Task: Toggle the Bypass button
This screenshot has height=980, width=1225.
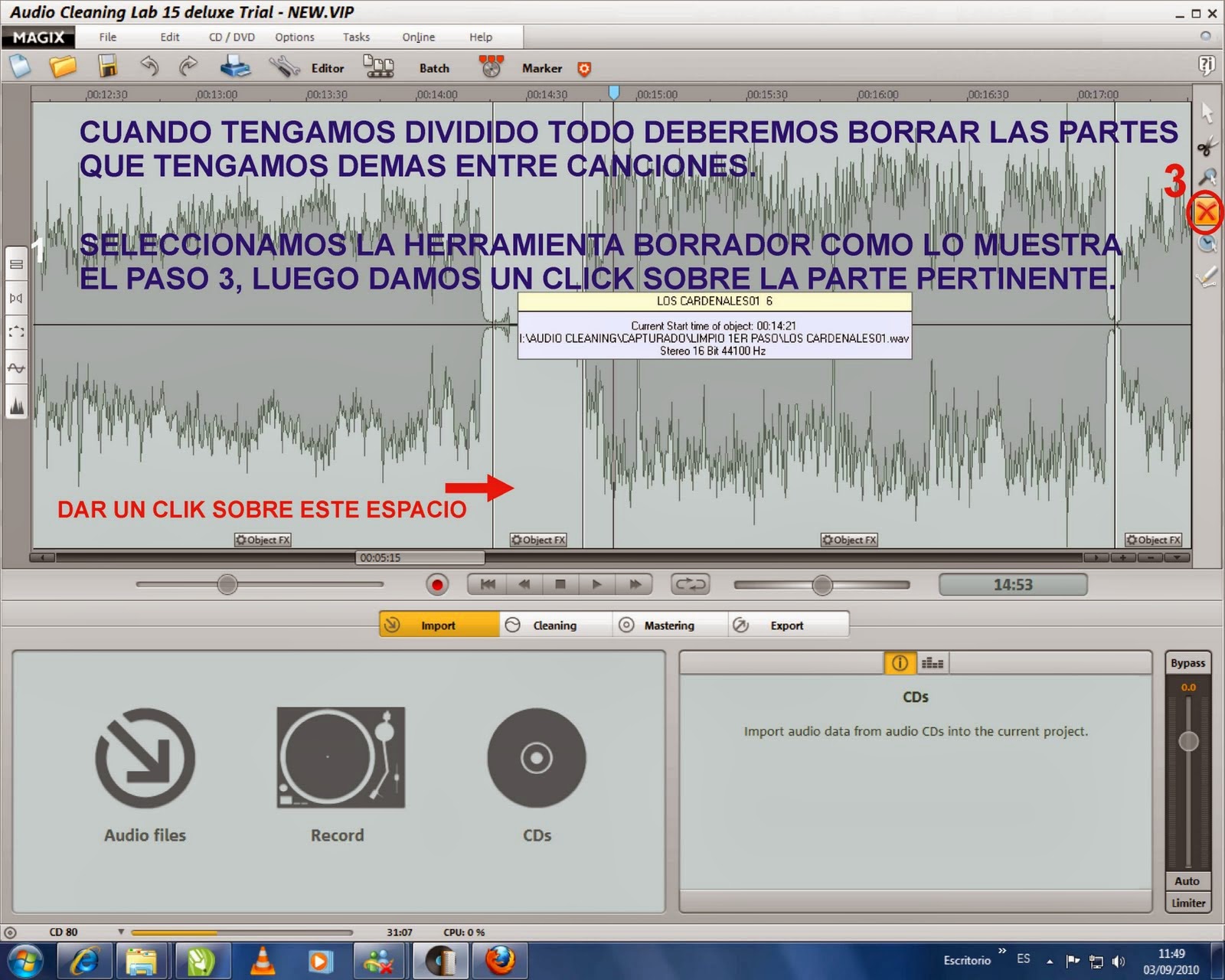Action: tap(1187, 663)
